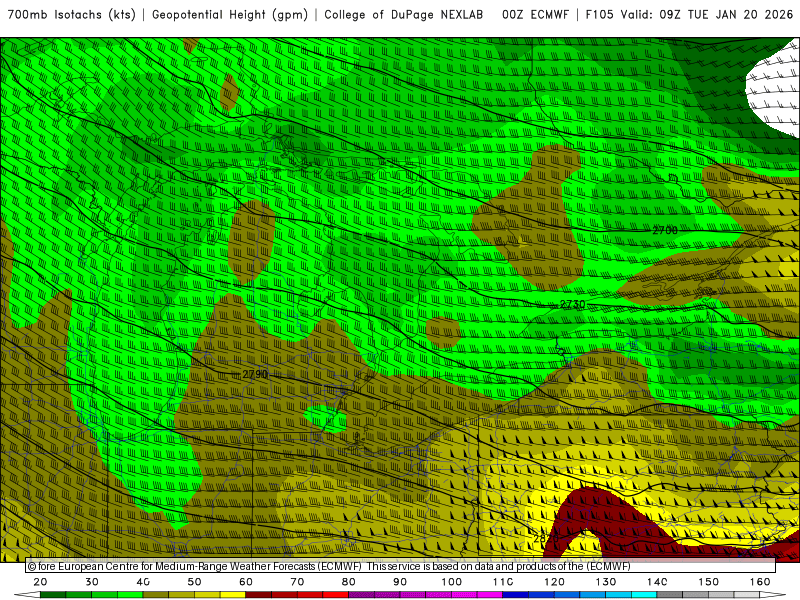Viewport: 800px width, 600px height.
Task: Click the 120 value on the color scale
Action: pyautogui.click(x=554, y=582)
